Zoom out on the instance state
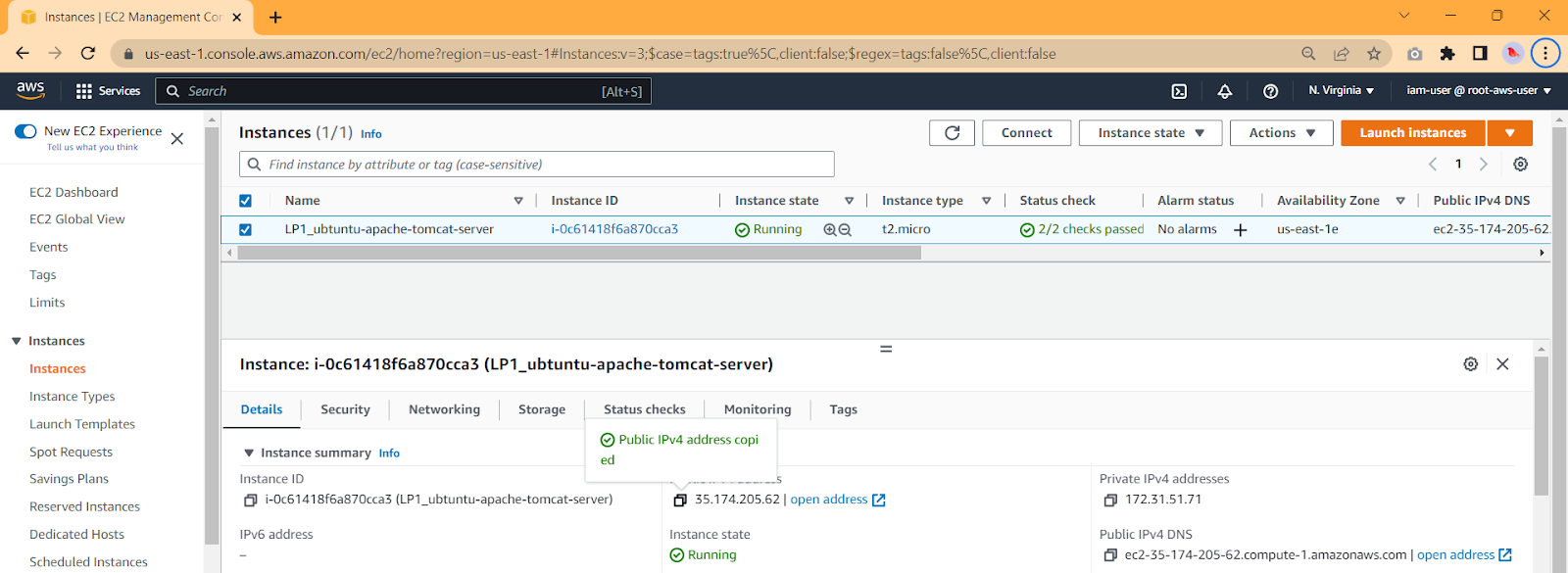The width and height of the screenshot is (1568, 573). pyautogui.click(x=845, y=229)
